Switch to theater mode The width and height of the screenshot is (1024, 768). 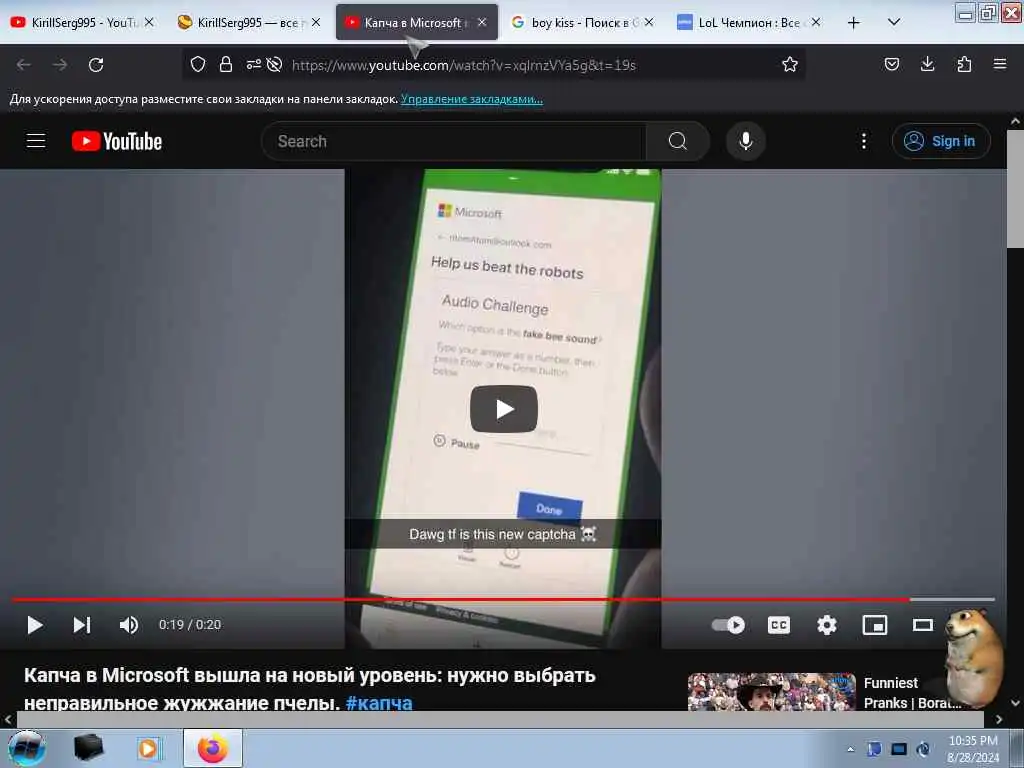tap(923, 625)
